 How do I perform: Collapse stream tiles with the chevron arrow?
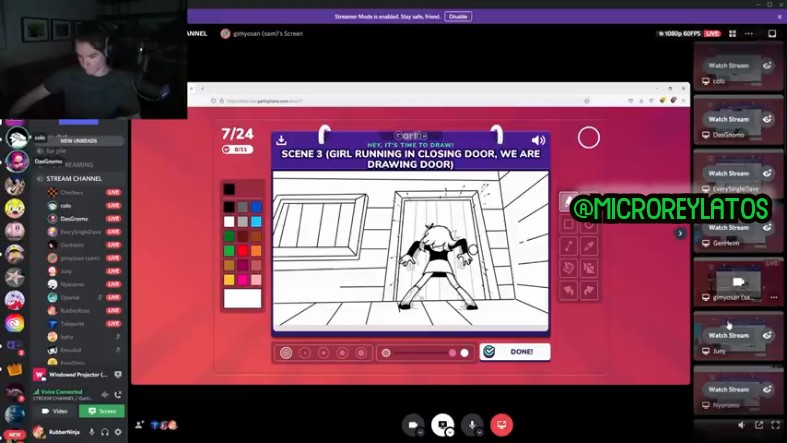coord(680,233)
